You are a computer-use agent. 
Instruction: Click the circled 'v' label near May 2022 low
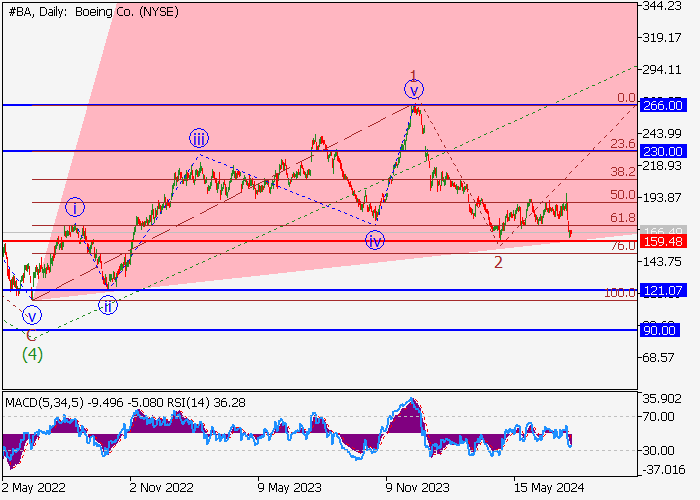[x=32, y=316]
